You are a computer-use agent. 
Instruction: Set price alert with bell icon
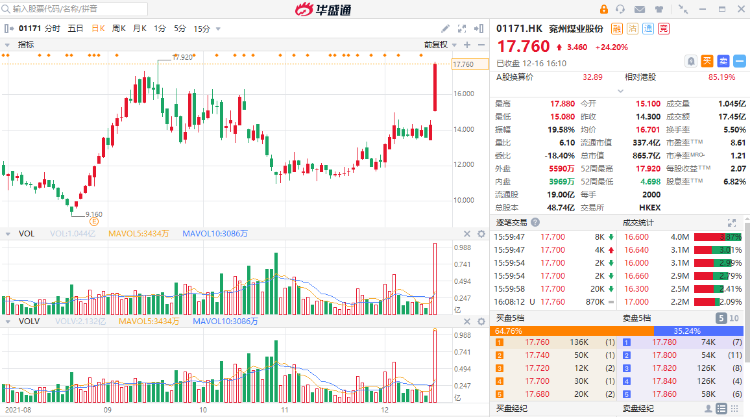click(691, 61)
